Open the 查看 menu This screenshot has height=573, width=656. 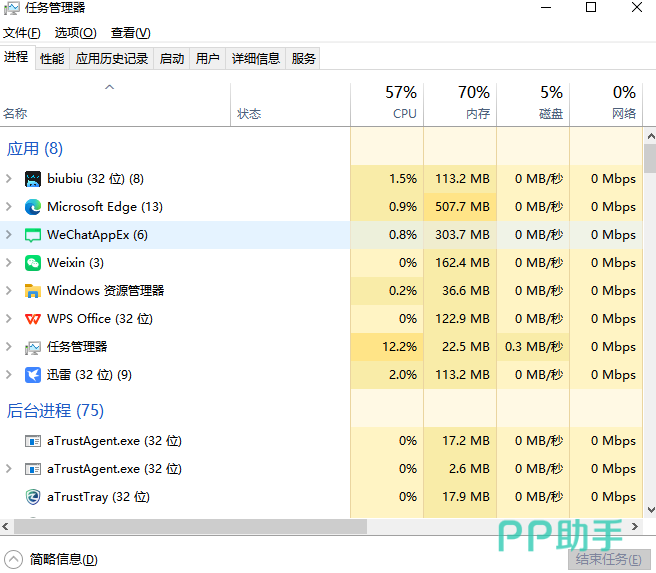pos(131,33)
